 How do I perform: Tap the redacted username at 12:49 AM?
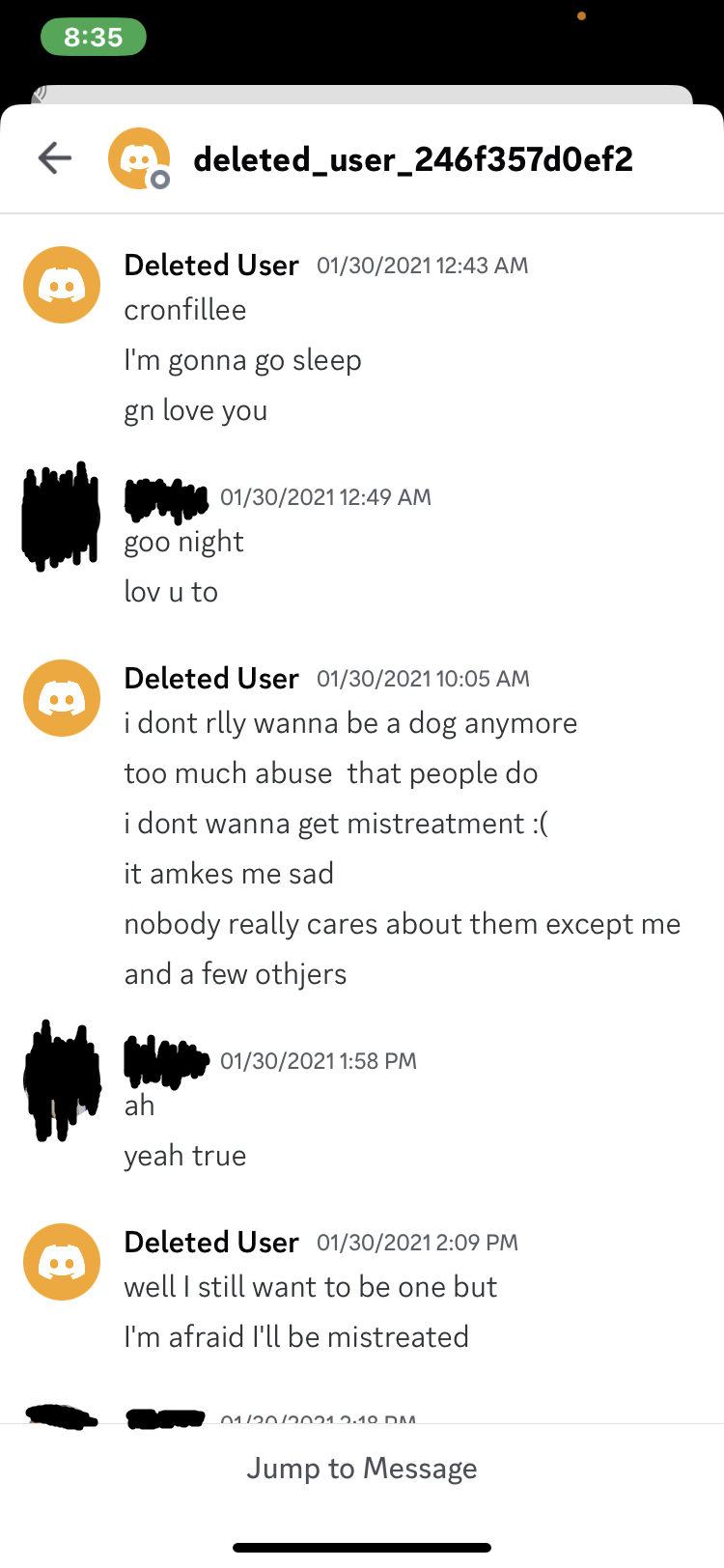click(x=166, y=497)
